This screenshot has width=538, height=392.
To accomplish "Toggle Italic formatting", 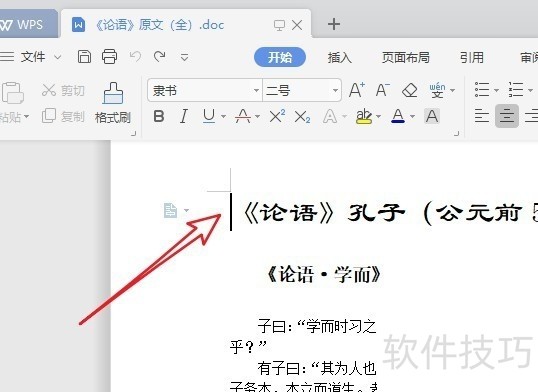I will click(184, 117).
